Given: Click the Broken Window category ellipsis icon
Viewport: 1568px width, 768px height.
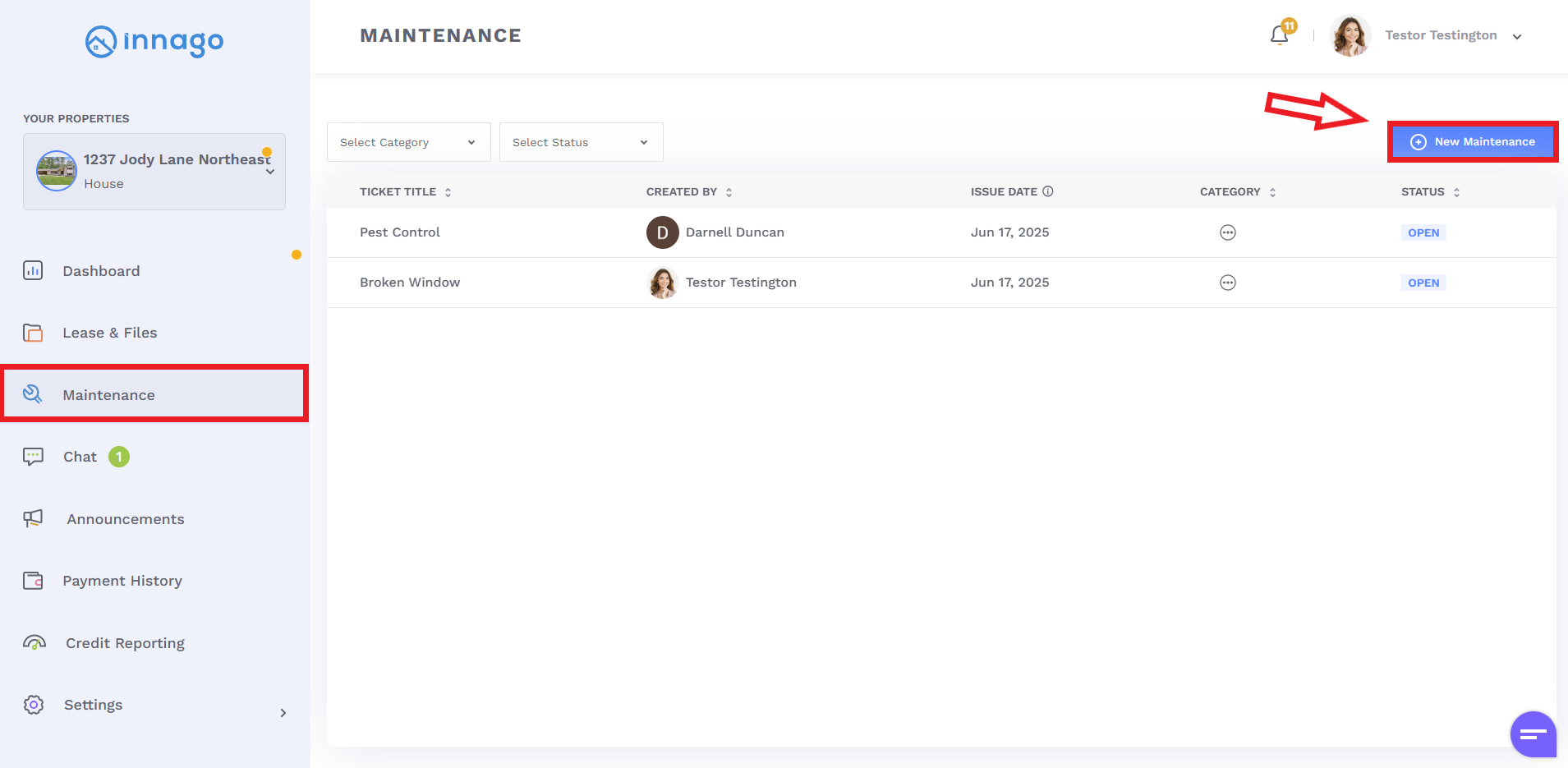Looking at the screenshot, I should click(x=1227, y=283).
